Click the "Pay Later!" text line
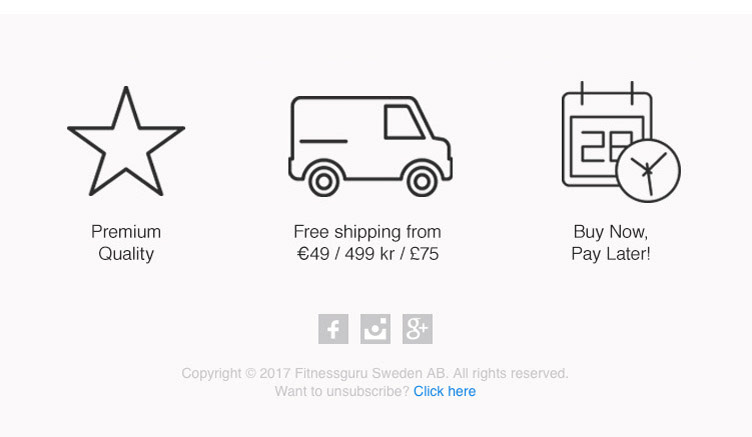This screenshot has height=437, width=752. pos(610,254)
